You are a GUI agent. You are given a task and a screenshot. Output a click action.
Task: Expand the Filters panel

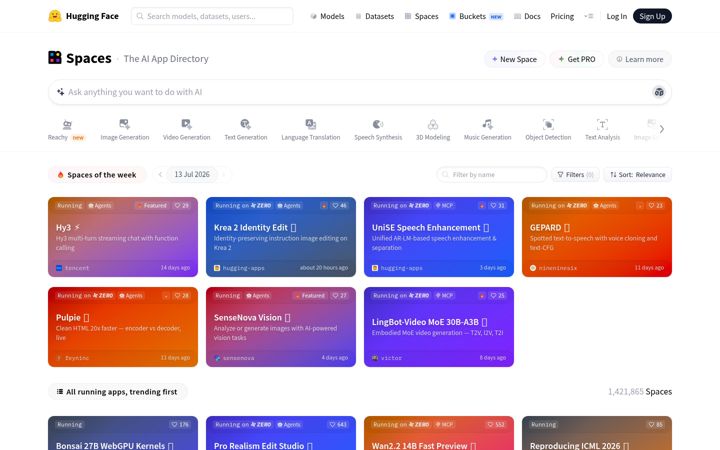pos(575,174)
